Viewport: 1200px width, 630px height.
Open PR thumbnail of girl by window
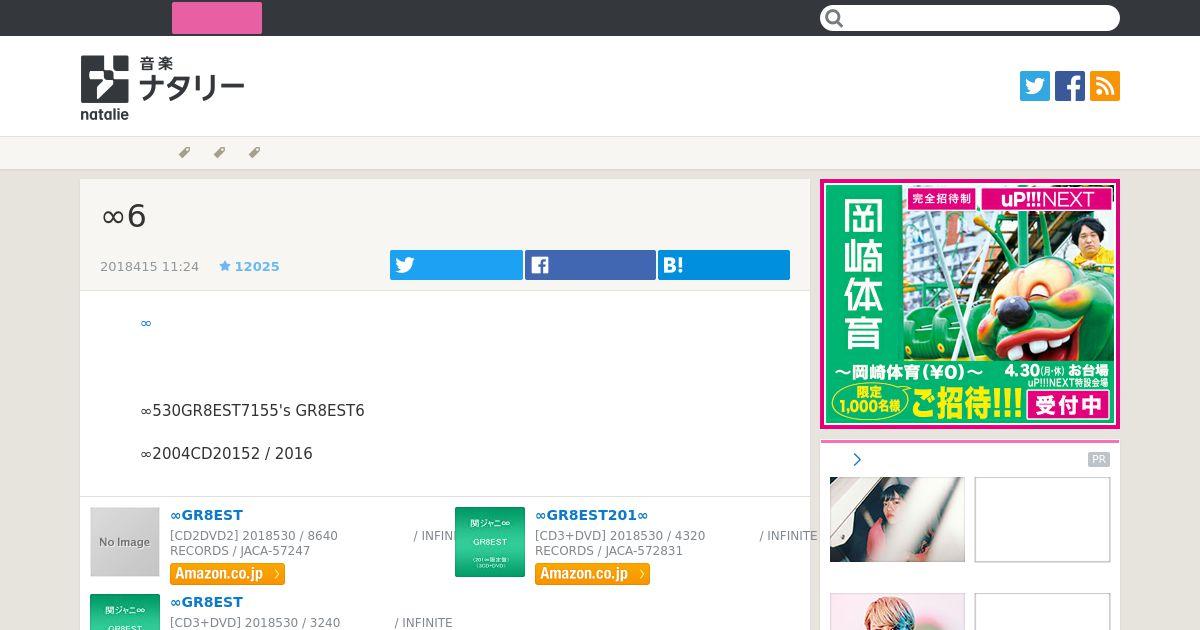(897, 519)
